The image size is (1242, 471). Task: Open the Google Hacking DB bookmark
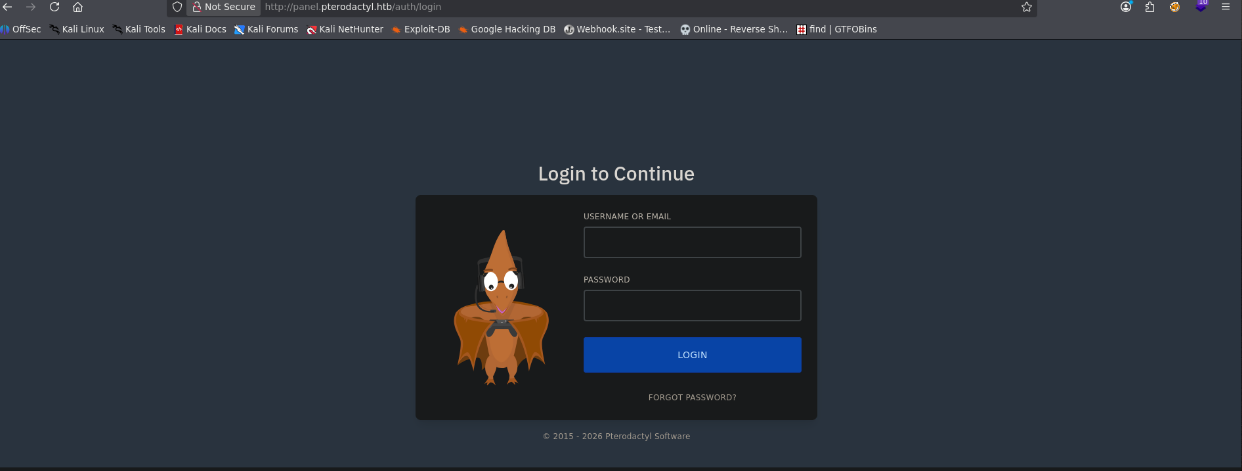(x=507, y=29)
